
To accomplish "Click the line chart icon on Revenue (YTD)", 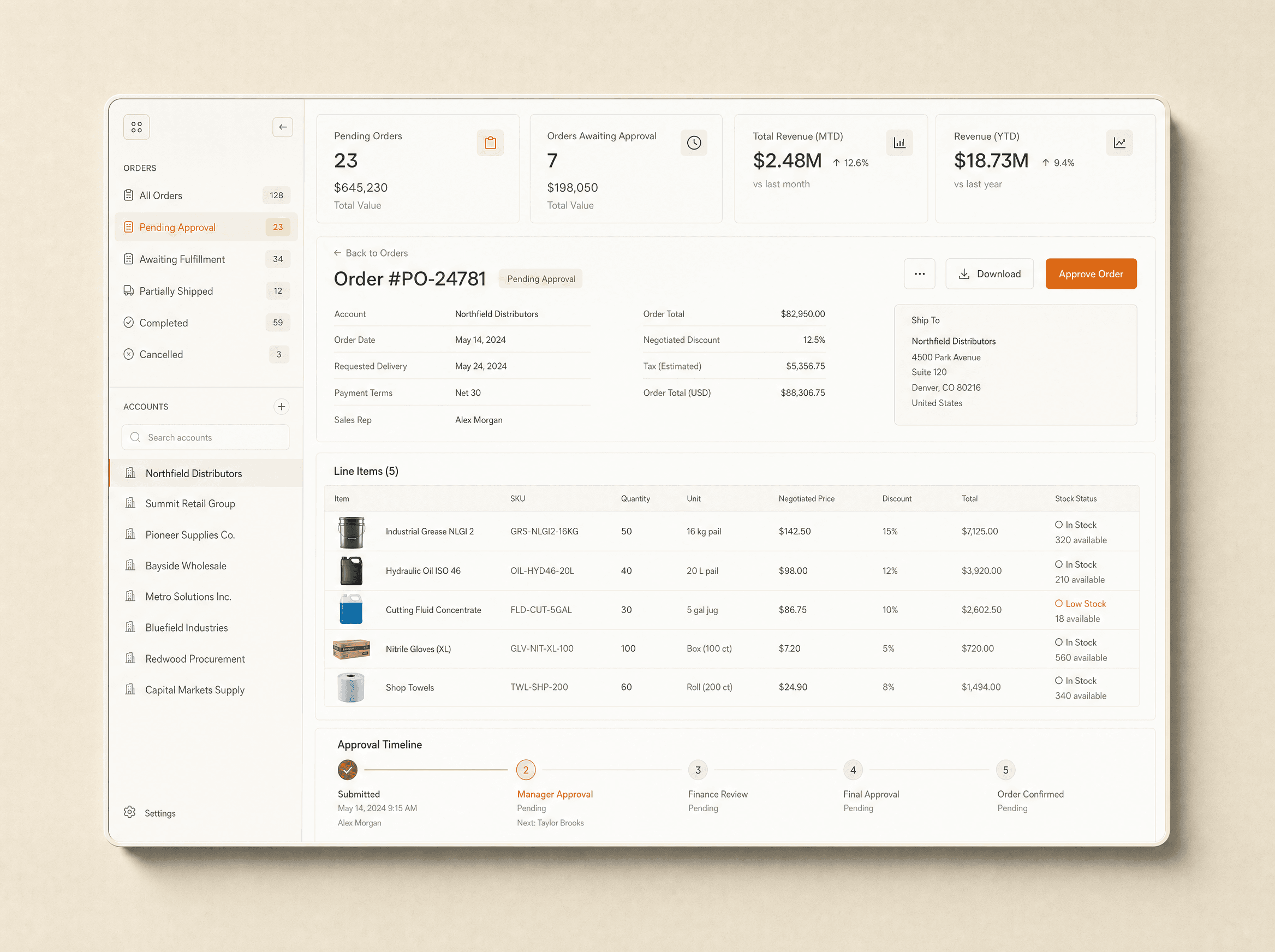I will [1119, 143].
